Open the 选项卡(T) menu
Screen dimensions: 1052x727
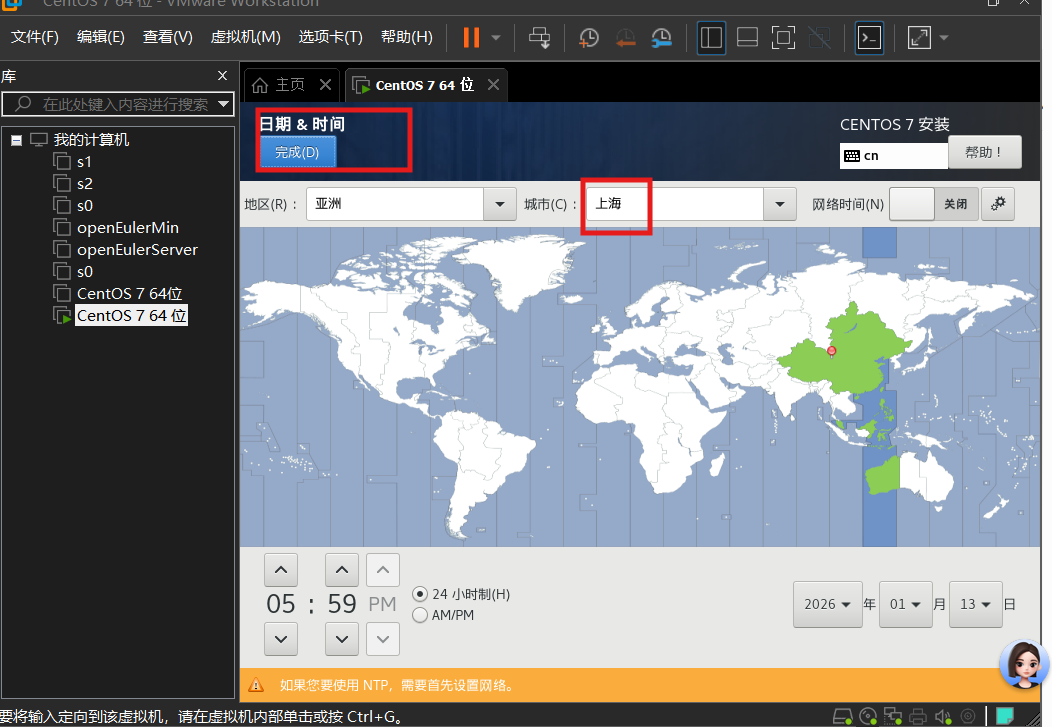pyautogui.click(x=331, y=37)
